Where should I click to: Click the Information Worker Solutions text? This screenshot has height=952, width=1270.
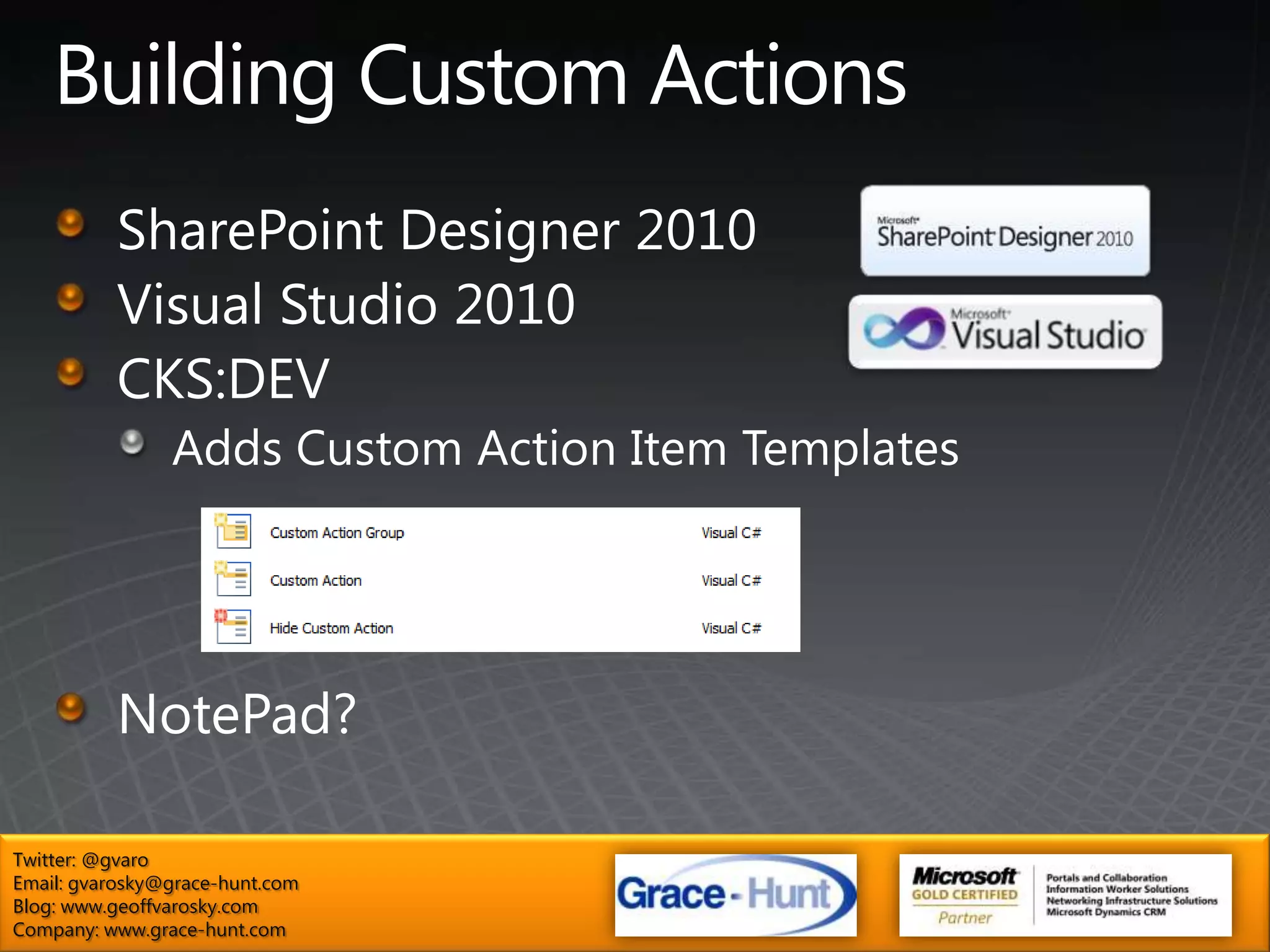pyautogui.click(x=1117, y=889)
